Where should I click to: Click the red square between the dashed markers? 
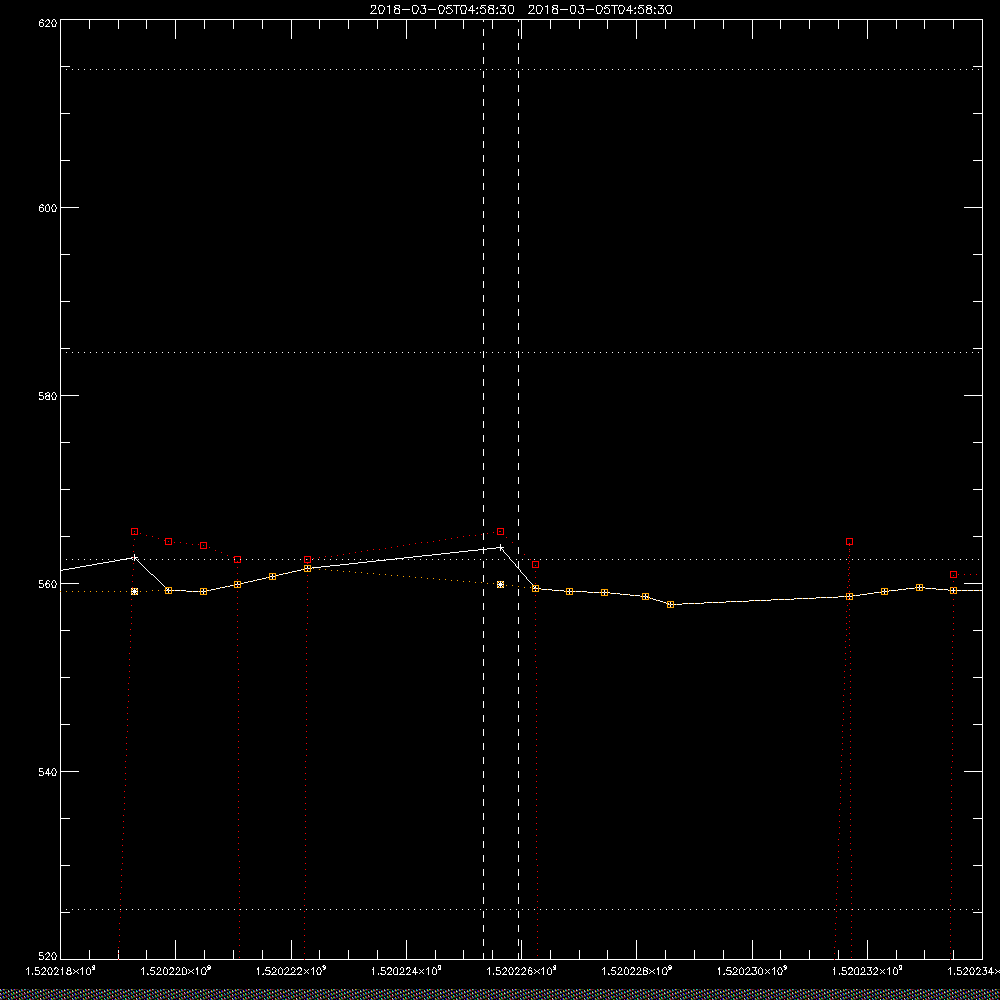click(x=500, y=531)
